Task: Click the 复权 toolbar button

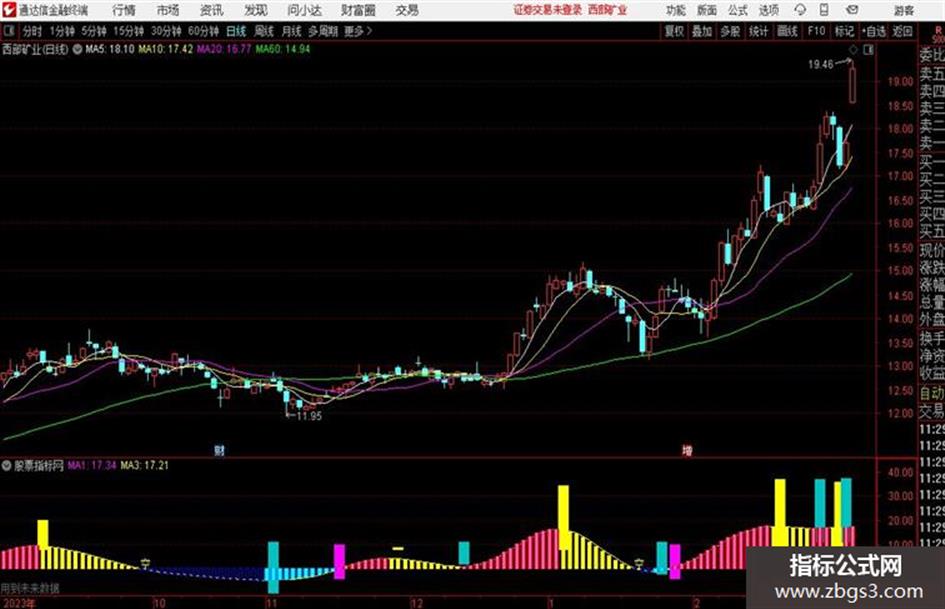Action: pyautogui.click(x=674, y=31)
